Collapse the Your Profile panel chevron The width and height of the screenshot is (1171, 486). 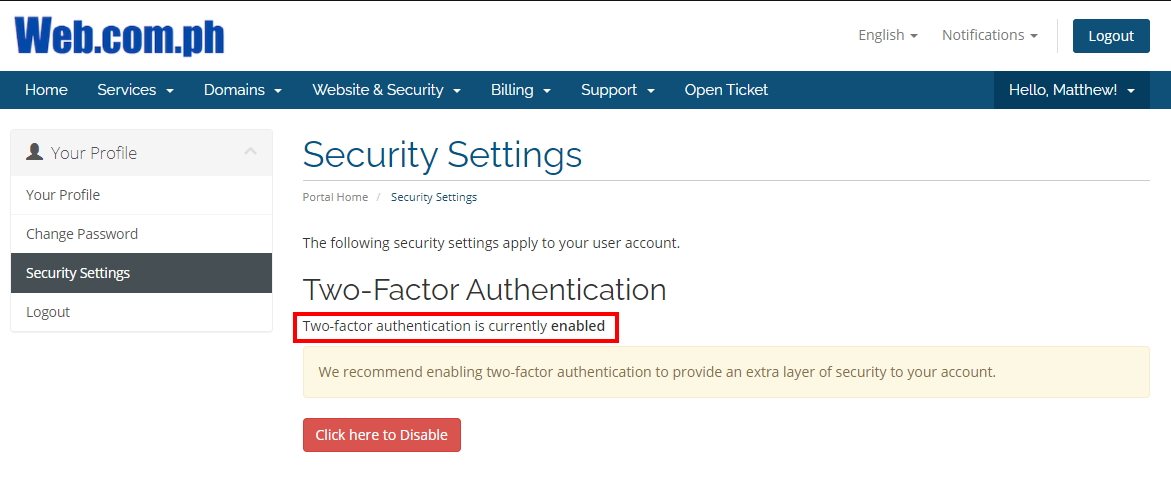[250, 152]
